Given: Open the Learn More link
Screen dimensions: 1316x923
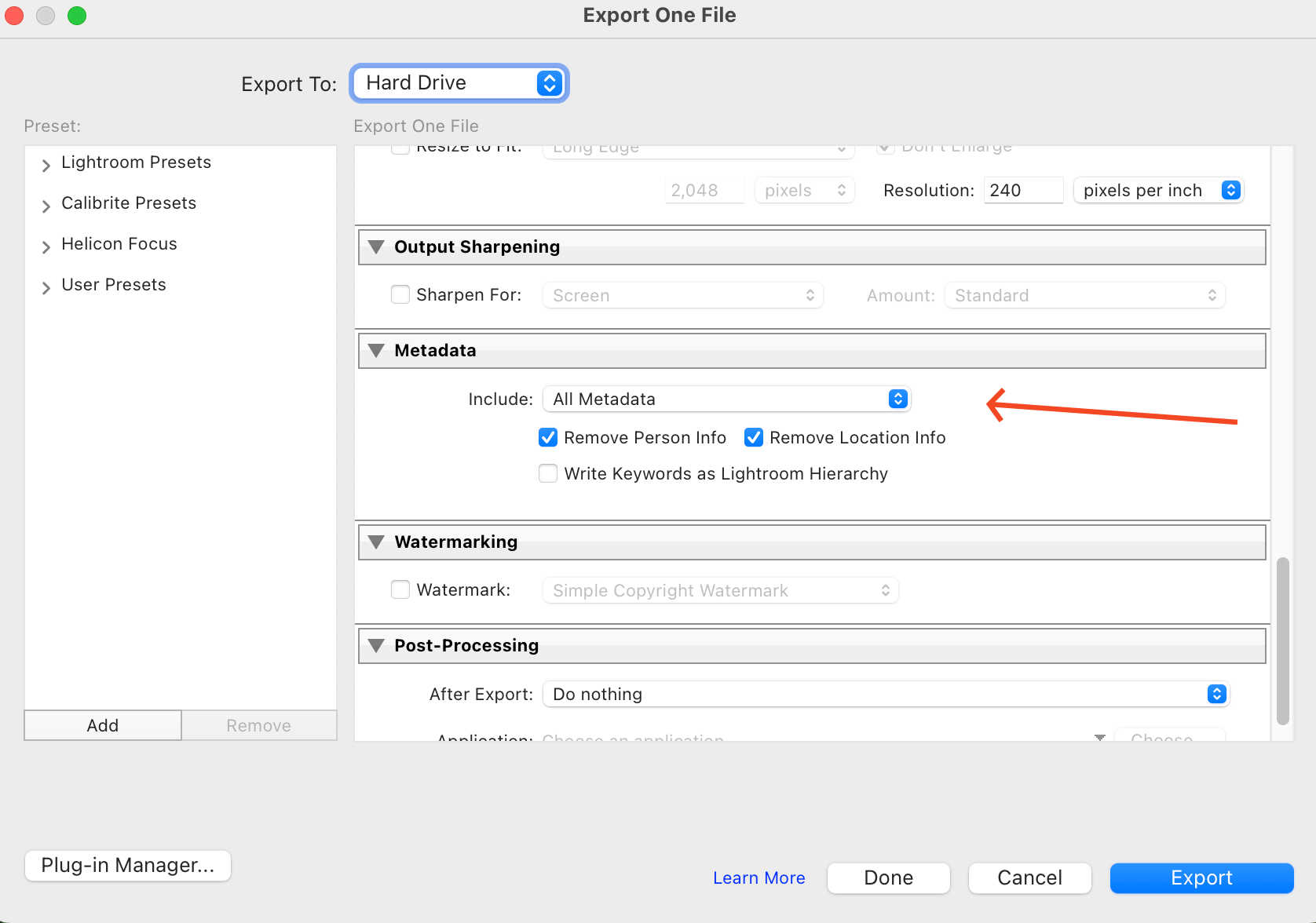Looking at the screenshot, I should pos(759,878).
